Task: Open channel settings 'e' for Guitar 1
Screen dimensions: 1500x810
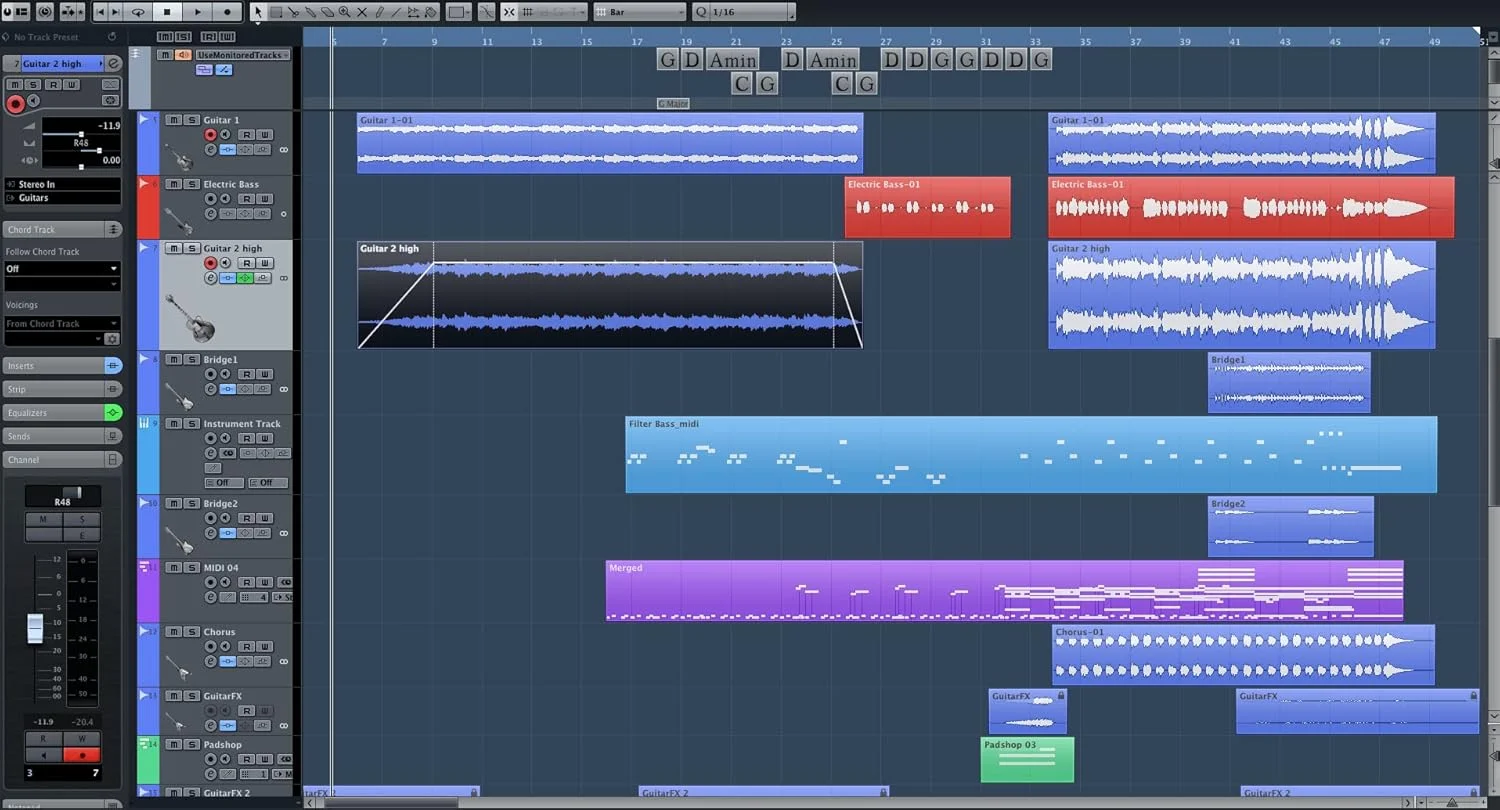Action: [x=211, y=150]
